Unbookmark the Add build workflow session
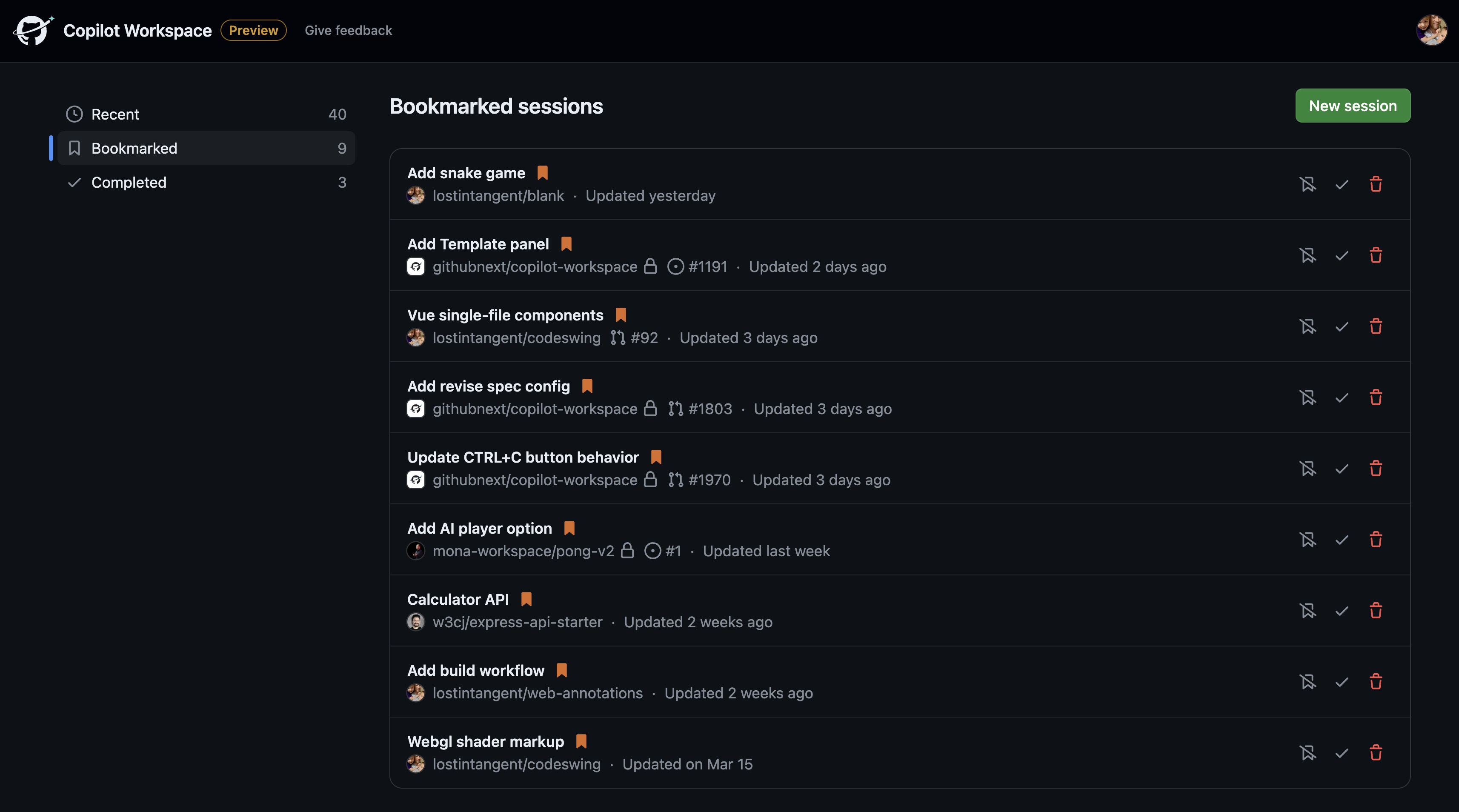The height and width of the screenshot is (812, 1459). pos(1308,682)
